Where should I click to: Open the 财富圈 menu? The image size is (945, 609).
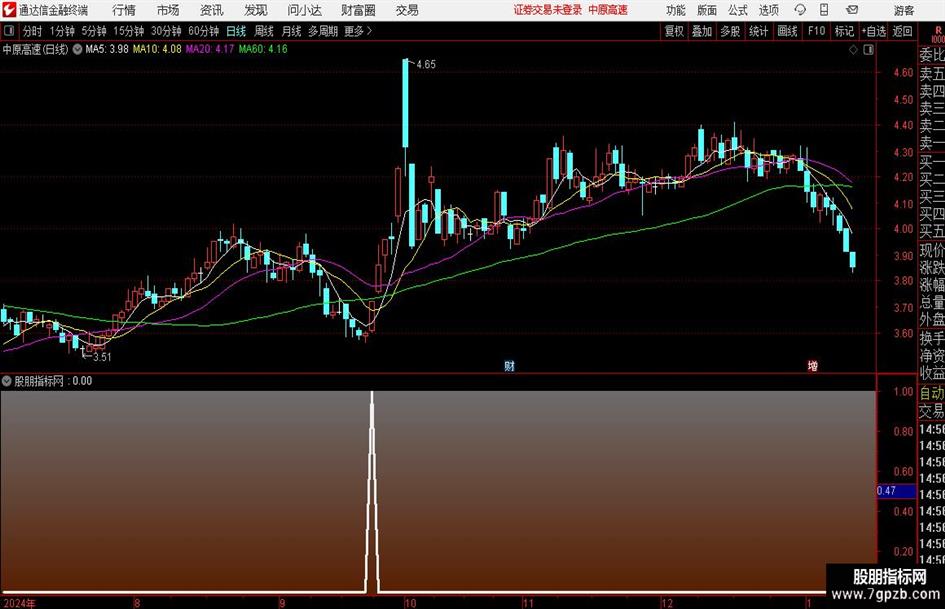pos(358,10)
